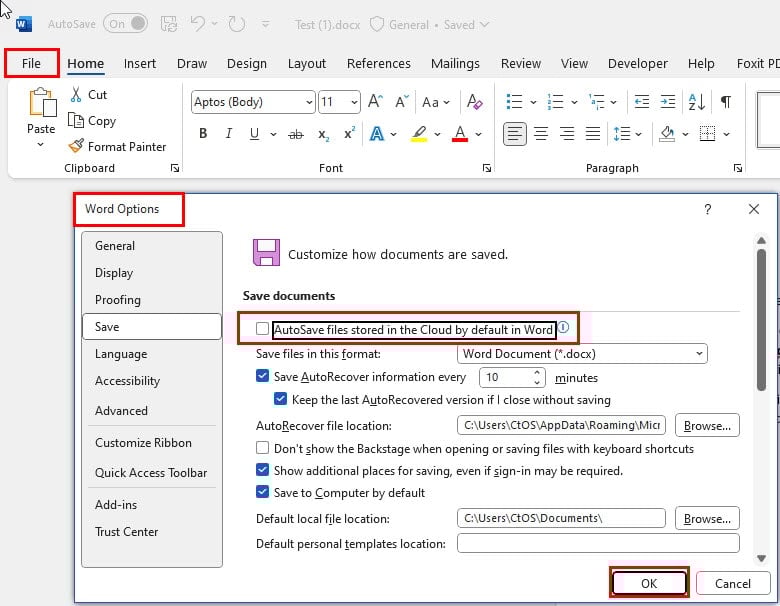Insert a multilevel list
This screenshot has width=780, height=606.
[x=596, y=101]
